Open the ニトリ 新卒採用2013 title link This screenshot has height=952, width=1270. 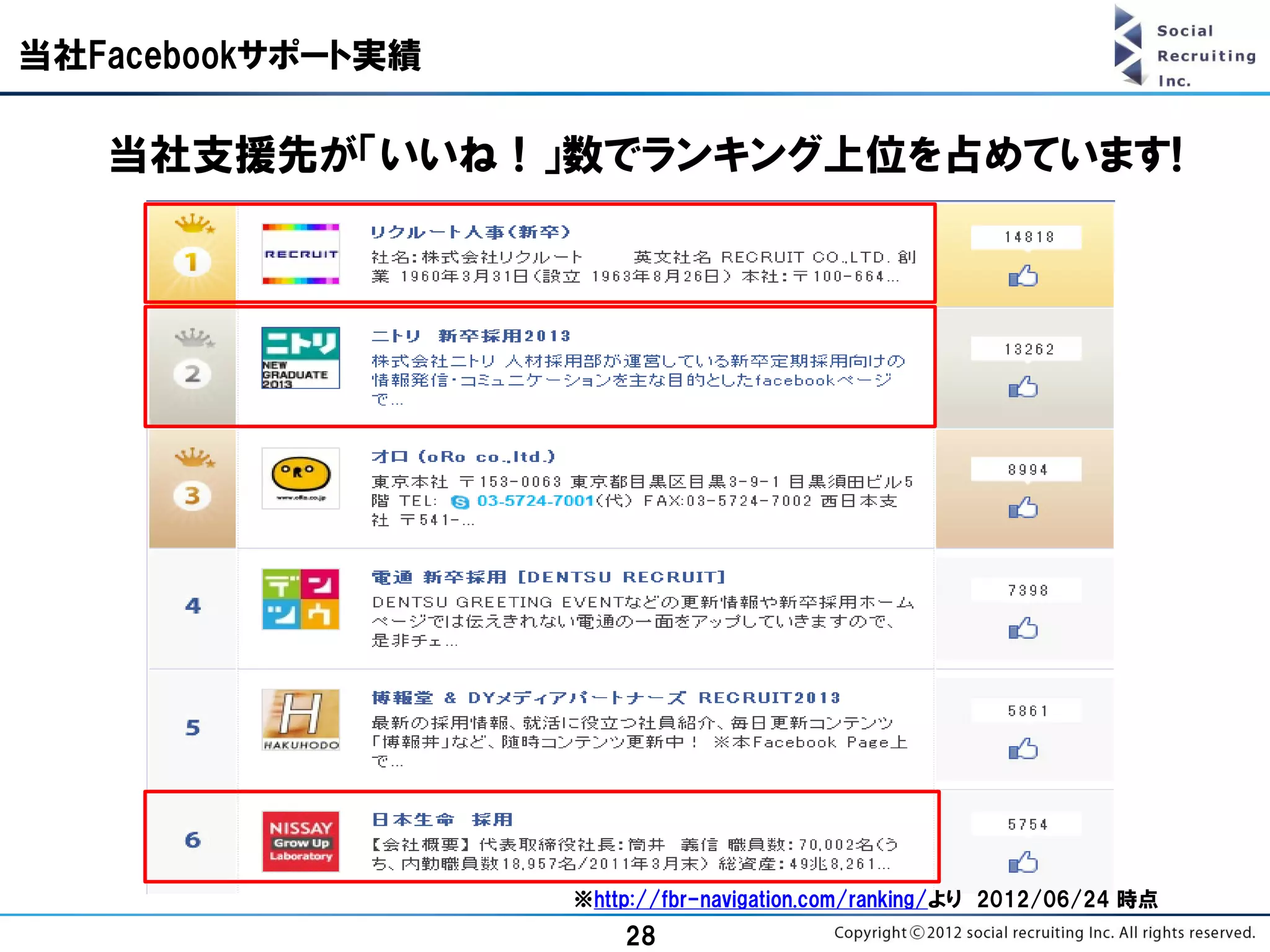tap(470, 336)
